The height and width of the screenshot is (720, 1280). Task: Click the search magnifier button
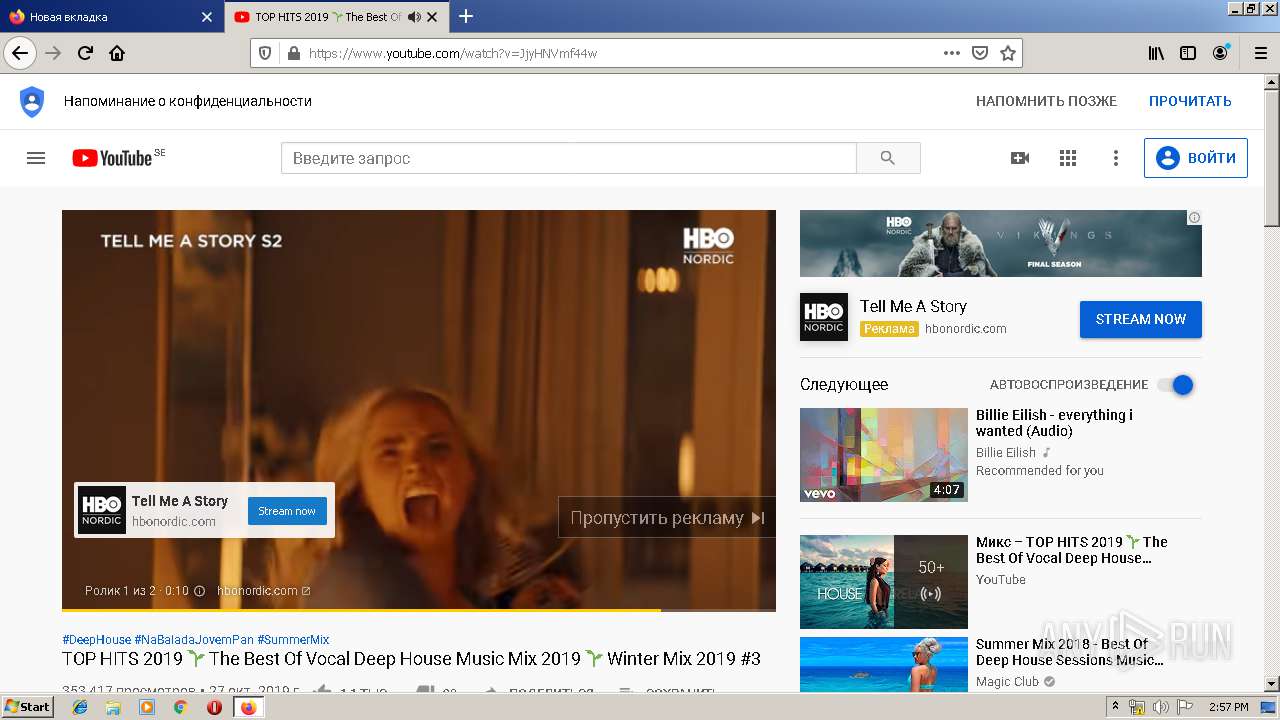(x=888, y=158)
